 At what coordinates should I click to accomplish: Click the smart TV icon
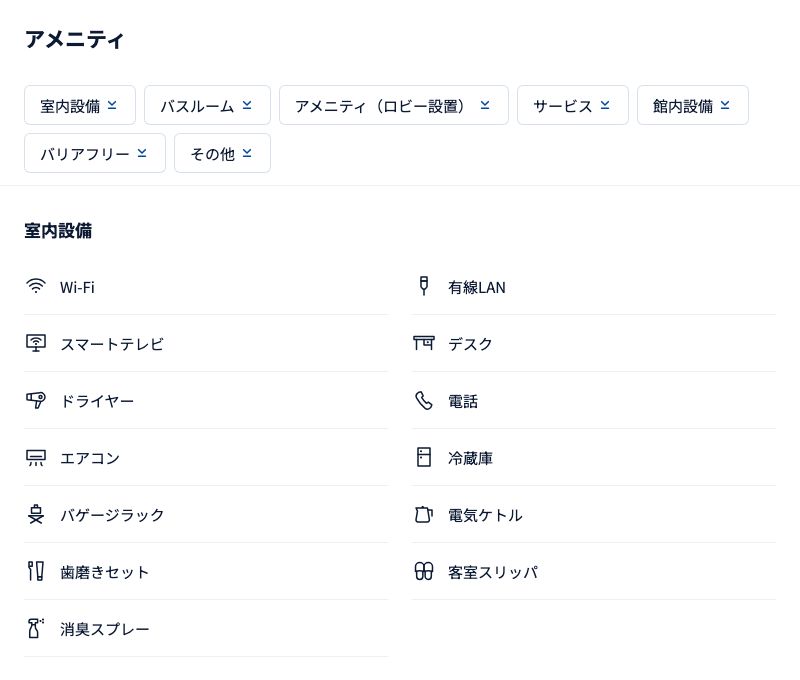[36, 343]
